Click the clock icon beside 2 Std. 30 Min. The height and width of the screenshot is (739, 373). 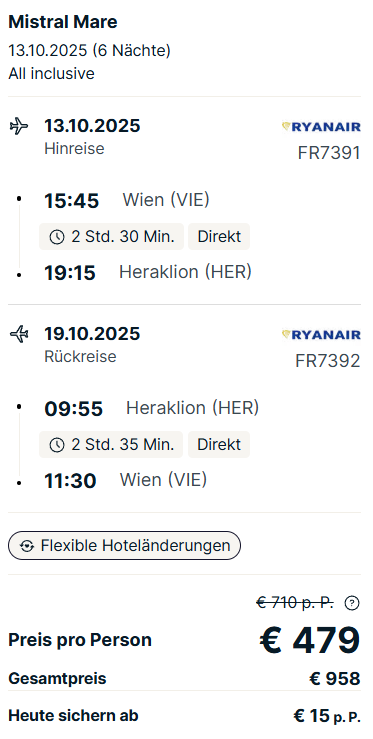click(57, 237)
